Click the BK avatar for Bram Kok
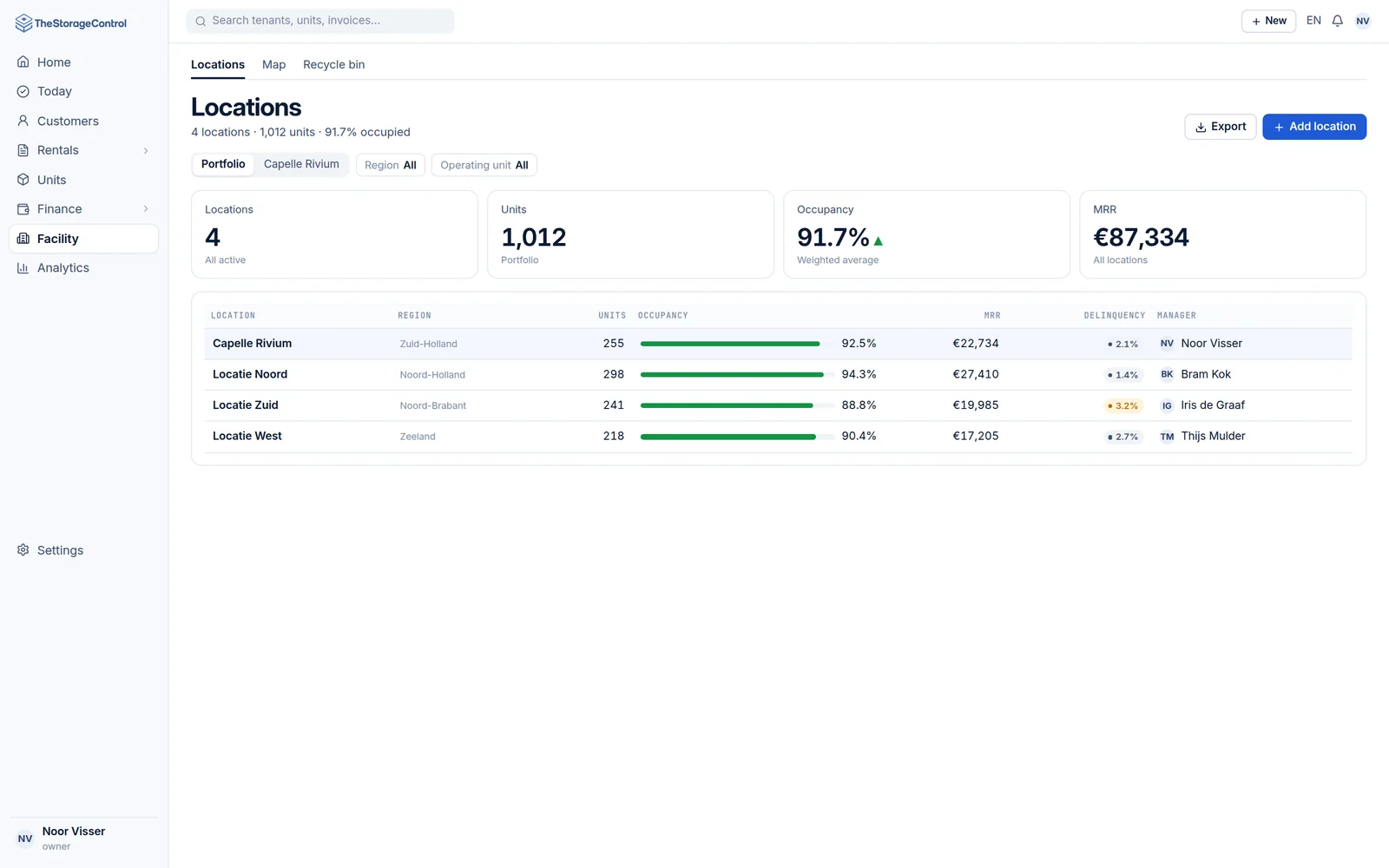This screenshot has width=1389, height=868. pos(1167,374)
